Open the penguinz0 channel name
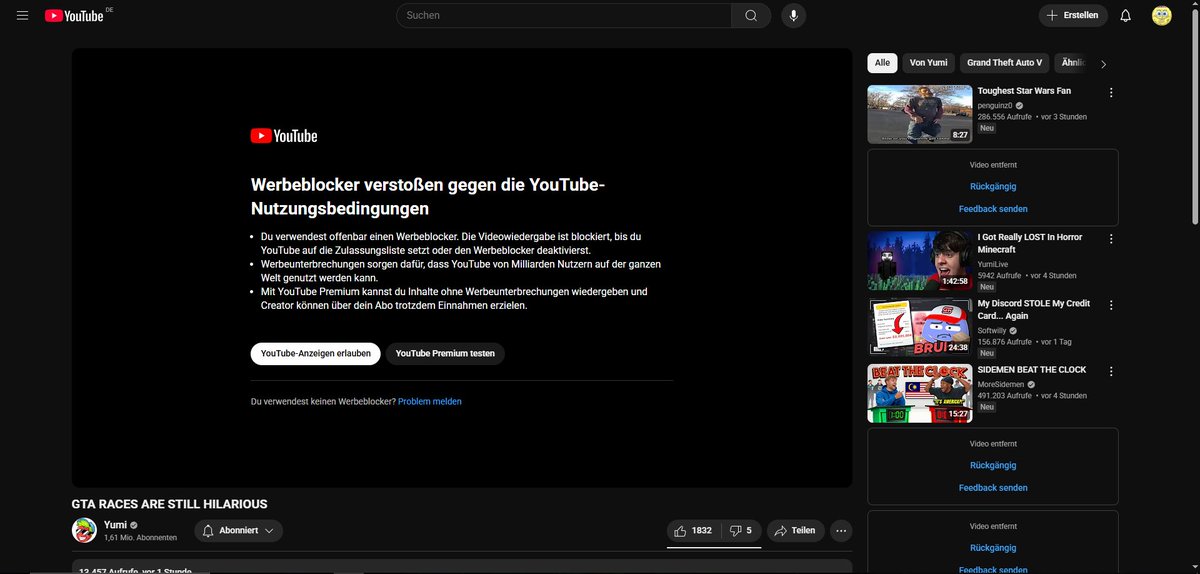 pyautogui.click(x=995, y=104)
